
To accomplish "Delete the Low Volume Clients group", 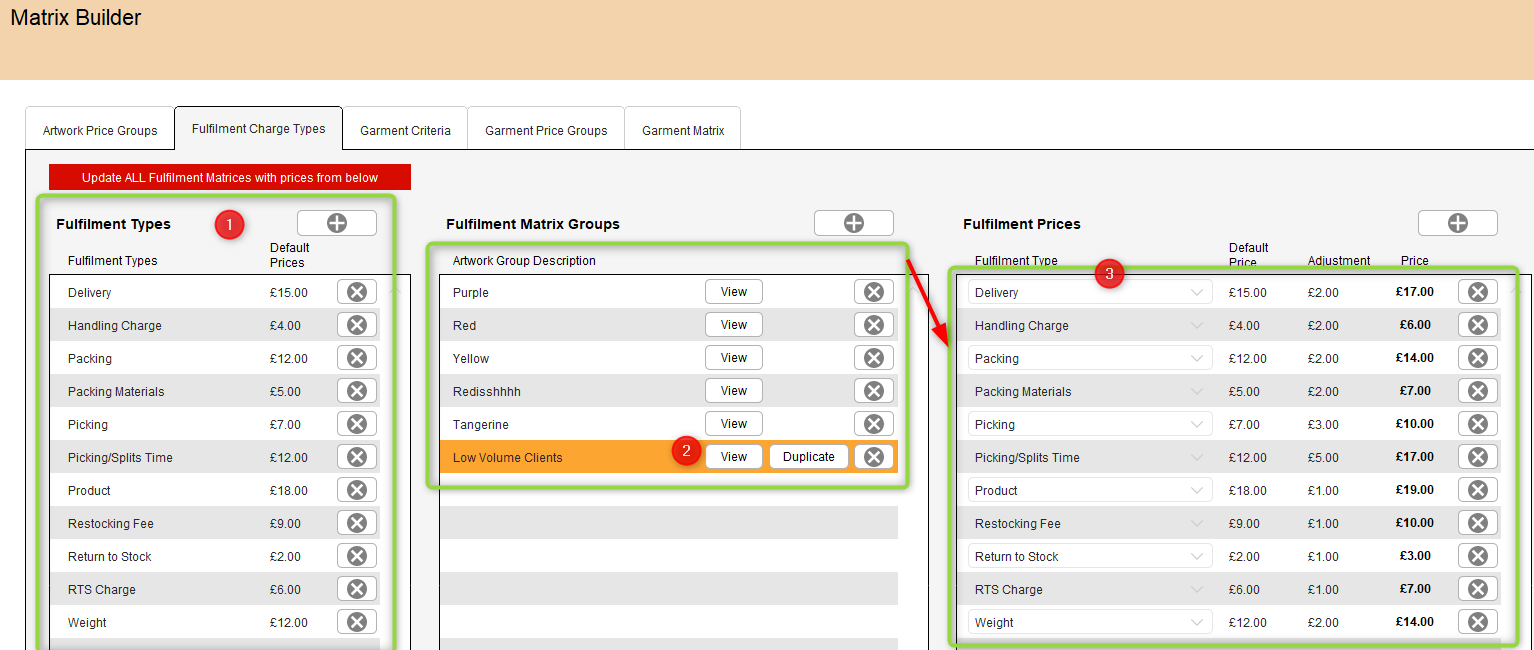I will [874, 457].
